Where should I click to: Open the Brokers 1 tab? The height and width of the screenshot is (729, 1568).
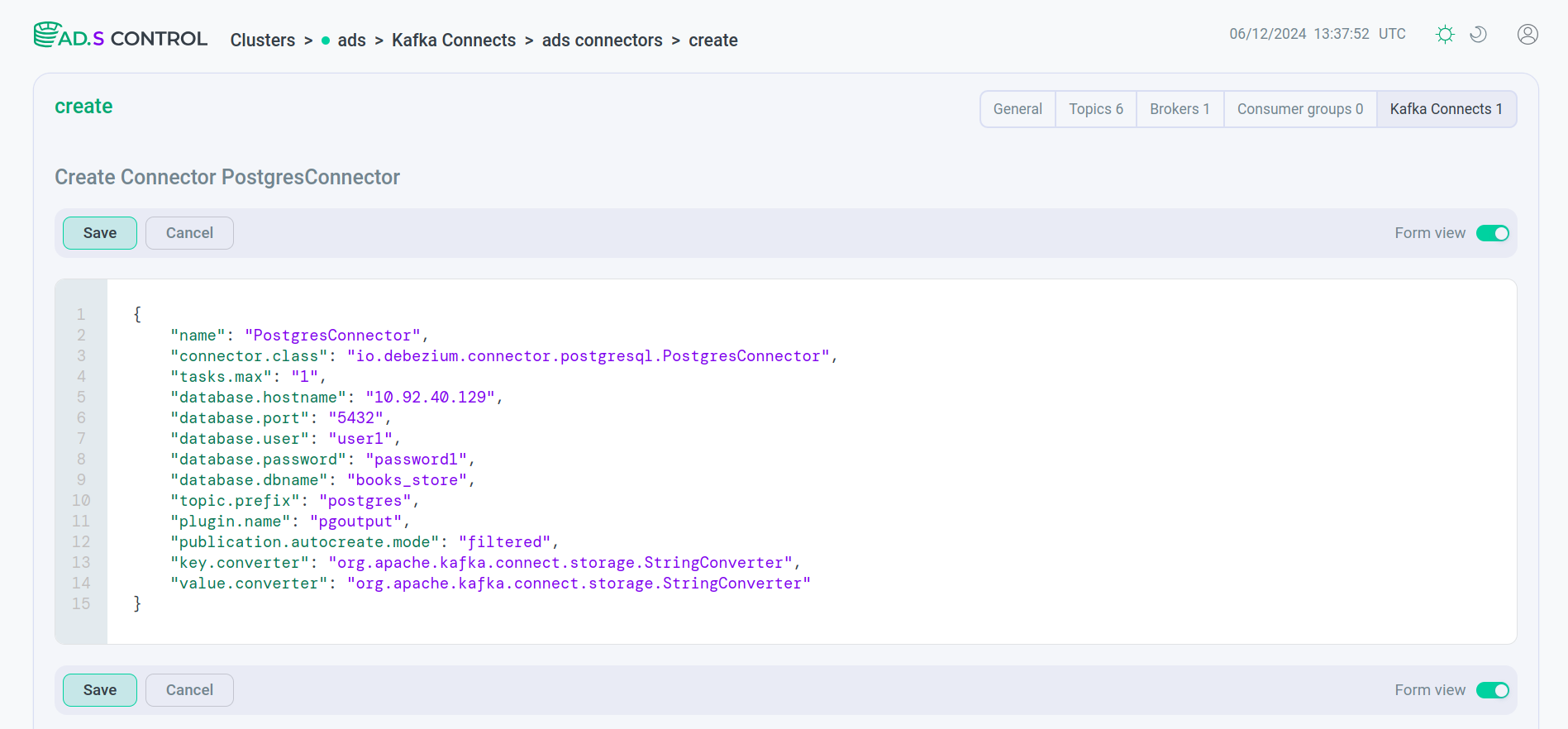click(1180, 109)
